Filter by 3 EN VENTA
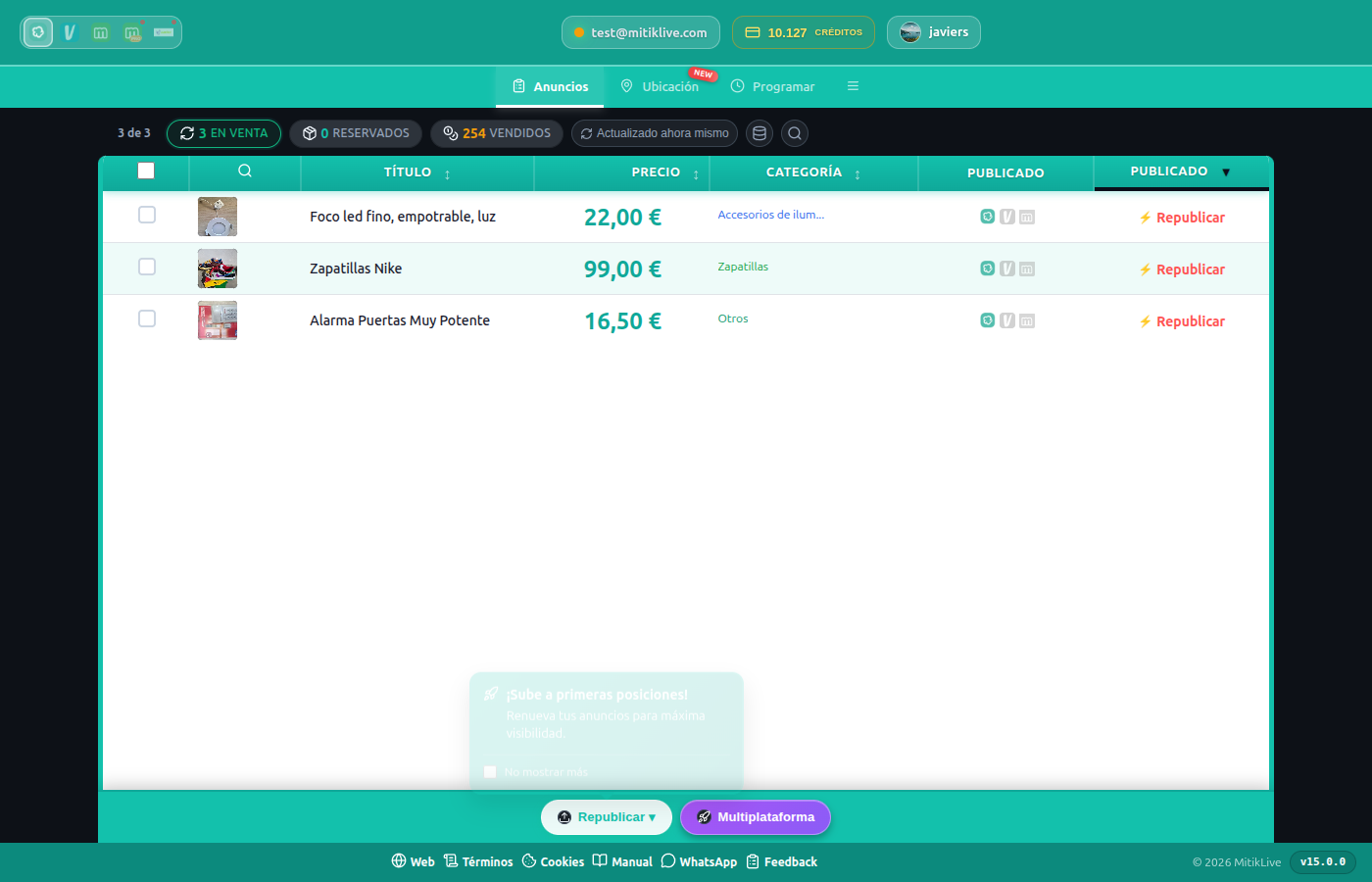This screenshot has height=882, width=1372. click(x=223, y=133)
